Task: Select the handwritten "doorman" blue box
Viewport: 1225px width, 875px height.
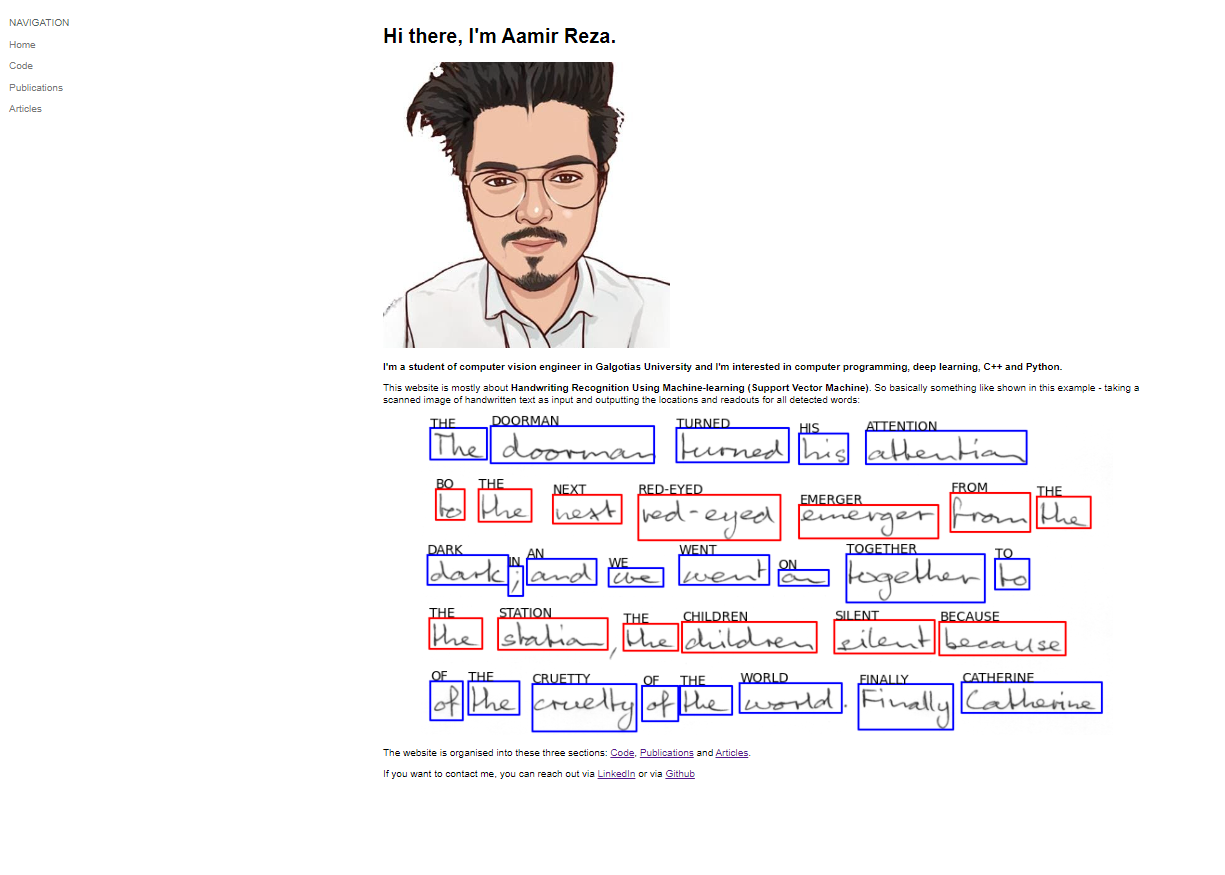Action: point(572,445)
